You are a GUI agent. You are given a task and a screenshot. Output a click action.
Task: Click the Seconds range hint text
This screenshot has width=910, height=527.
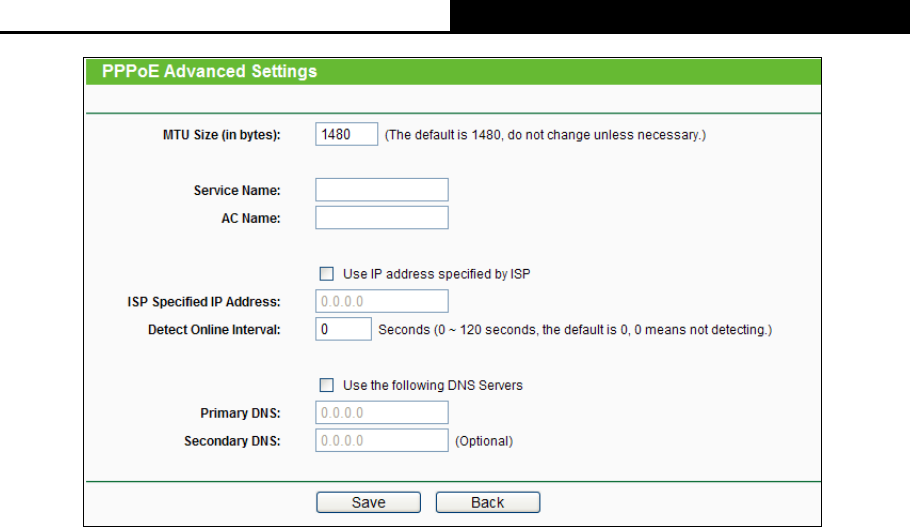tap(575, 330)
